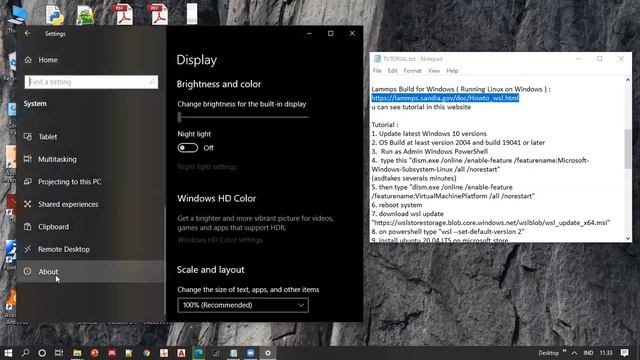Open the Edit menu in Notepad
Screen dimensions: 640x360
tap(392, 71)
